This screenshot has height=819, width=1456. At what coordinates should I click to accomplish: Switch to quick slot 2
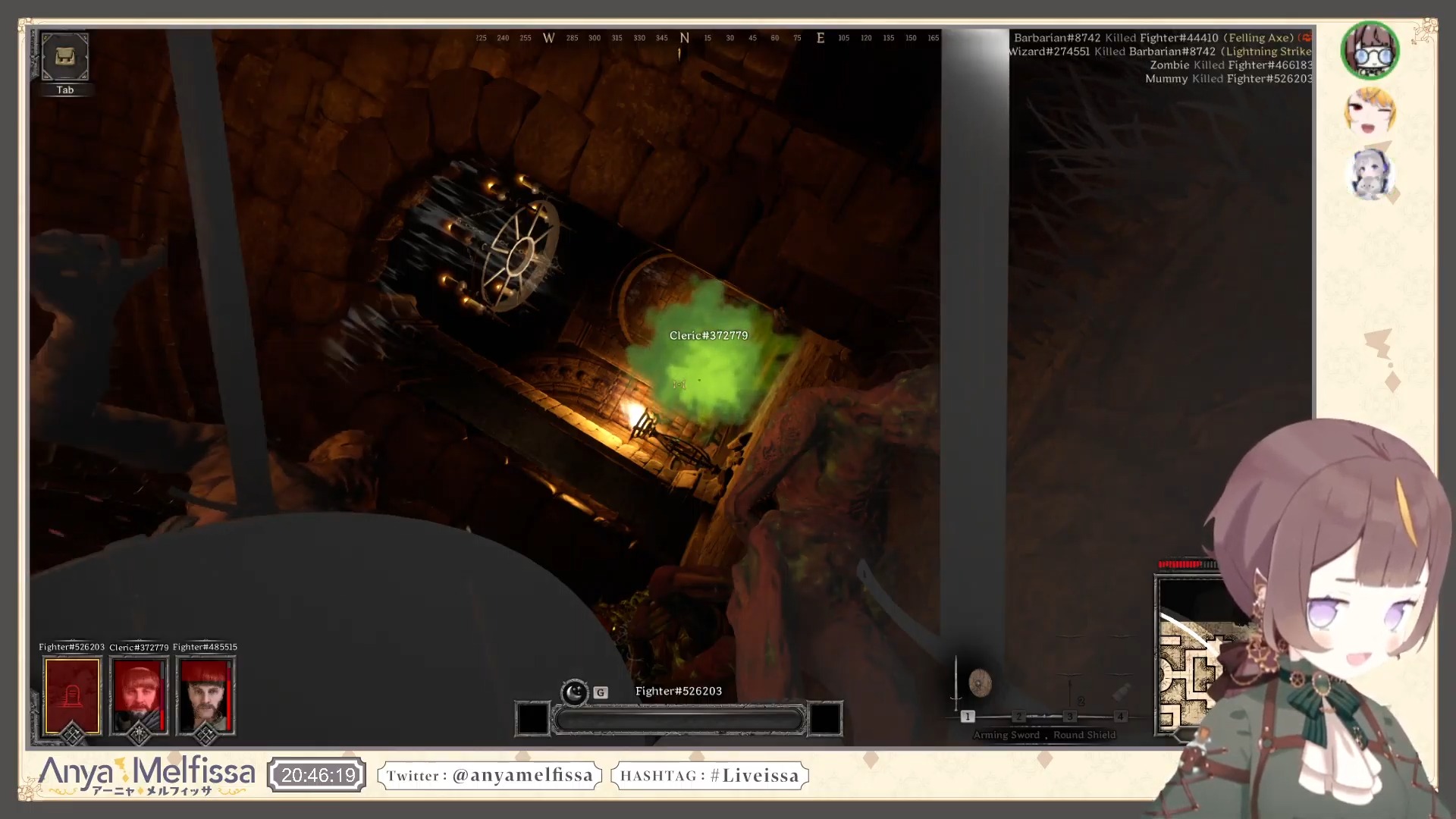tap(1018, 717)
